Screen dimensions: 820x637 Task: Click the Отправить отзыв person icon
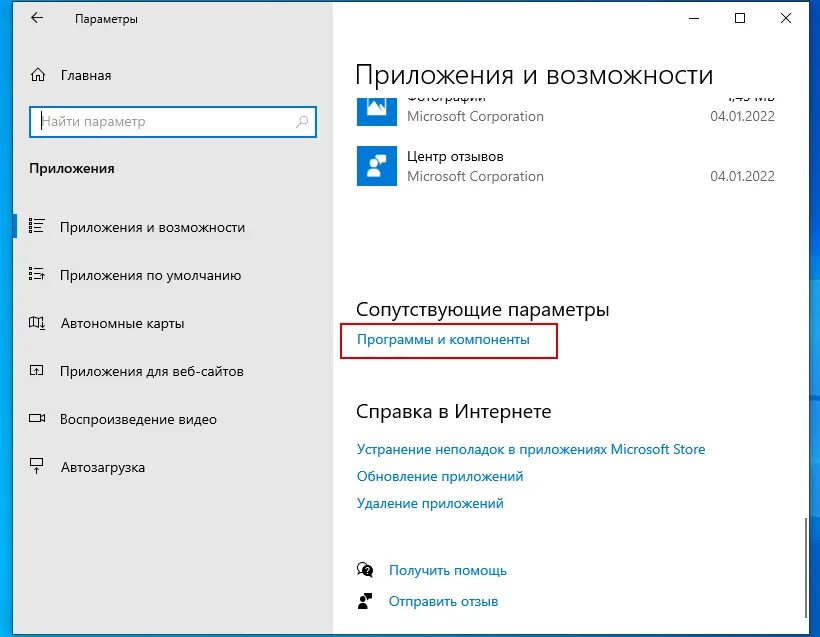click(365, 601)
